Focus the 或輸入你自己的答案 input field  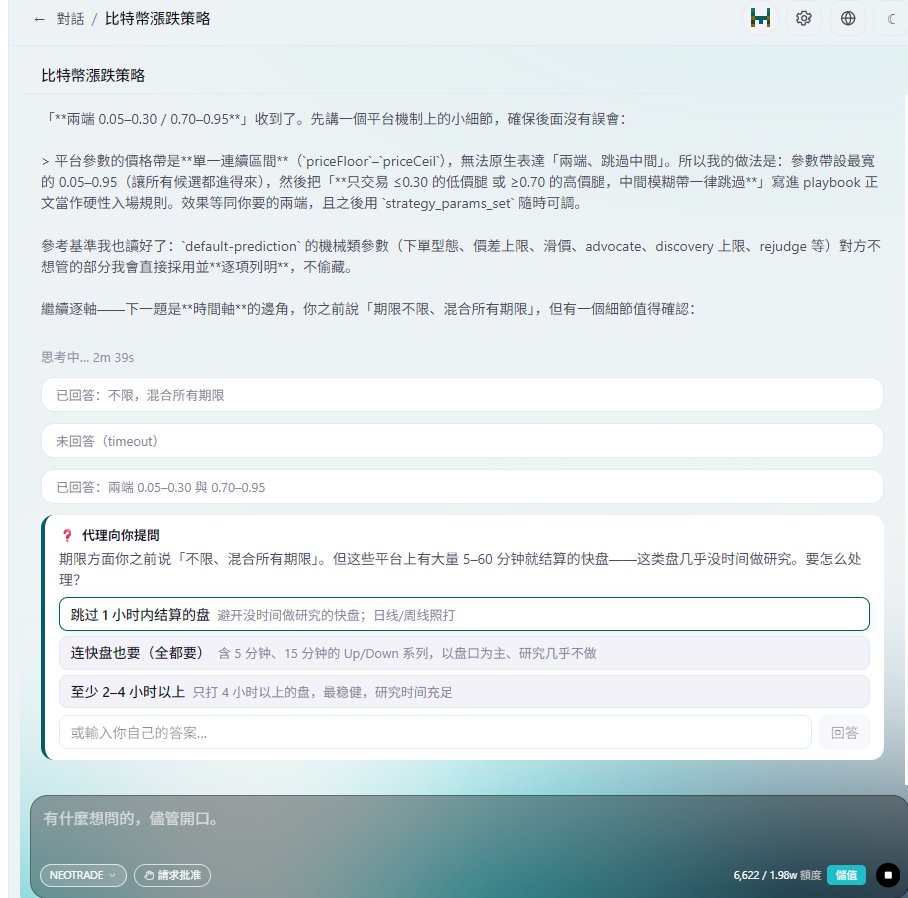tap(435, 732)
